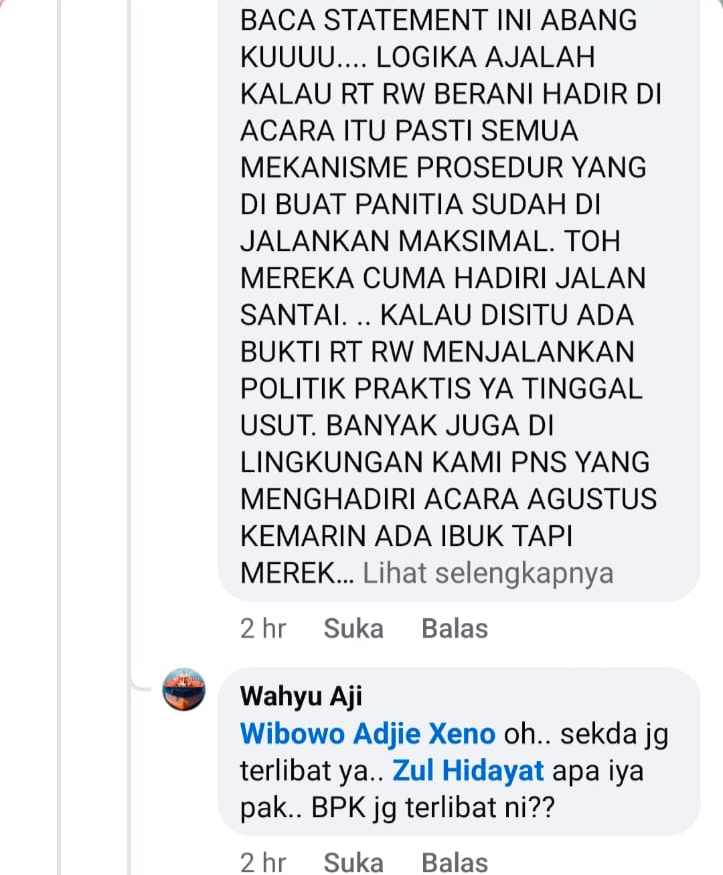Expand the comment via "Lihat selengkapnya"

tap(488, 574)
